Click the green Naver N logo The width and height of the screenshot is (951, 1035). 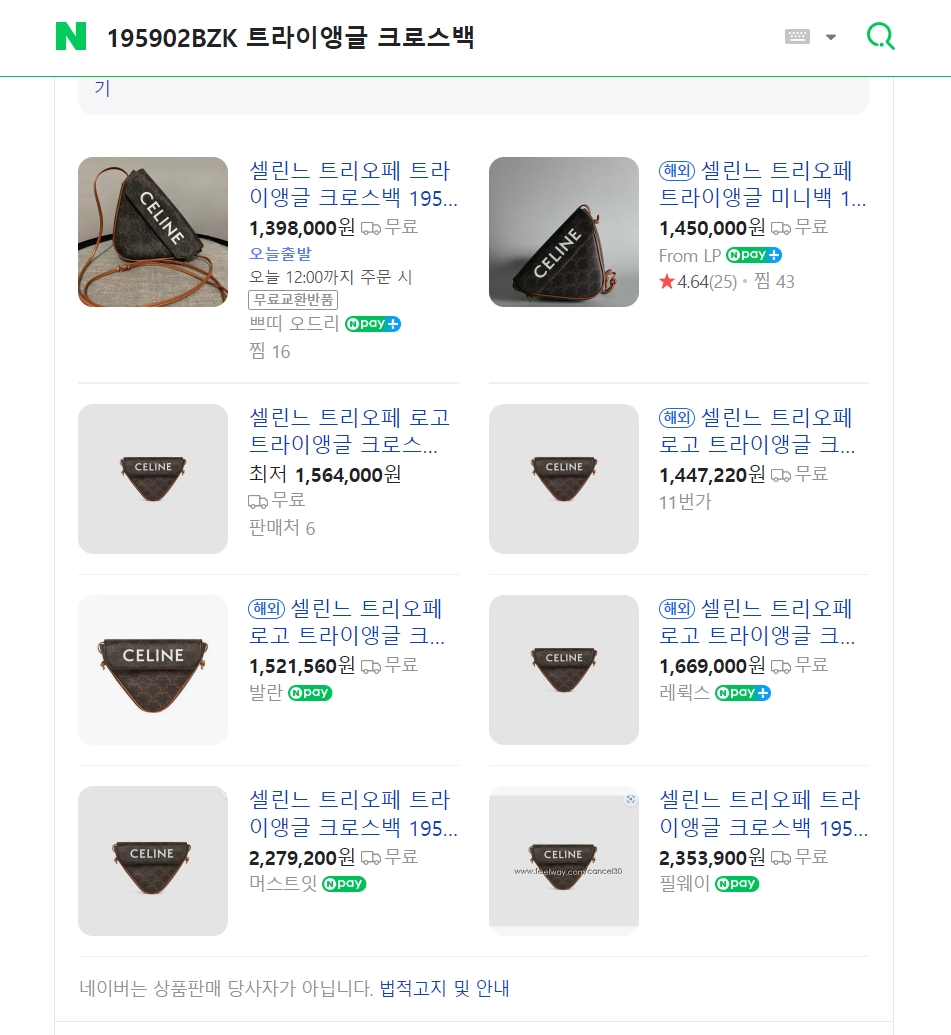pyautogui.click(x=71, y=36)
